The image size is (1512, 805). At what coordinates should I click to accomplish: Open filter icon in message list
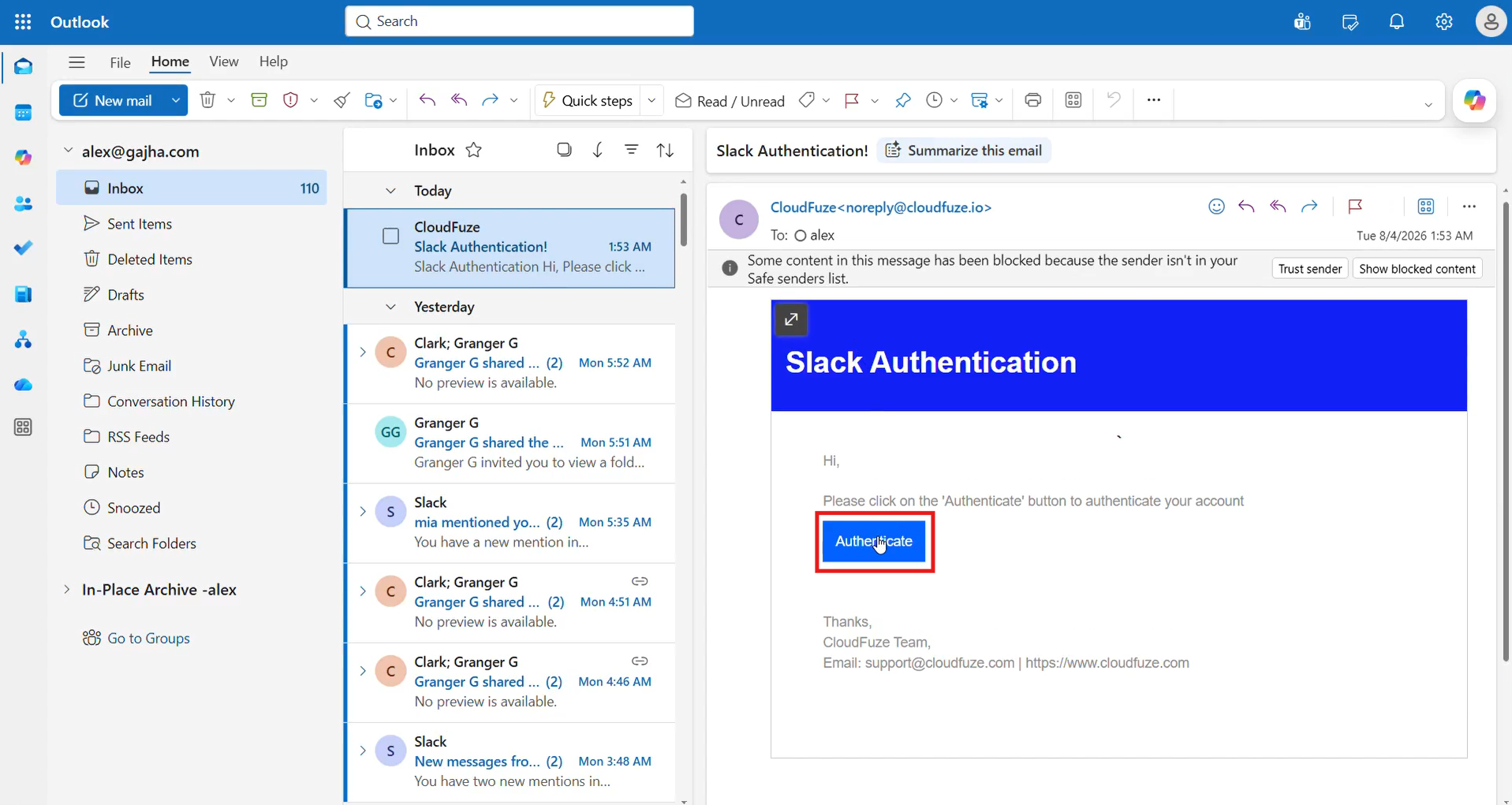pyautogui.click(x=632, y=150)
